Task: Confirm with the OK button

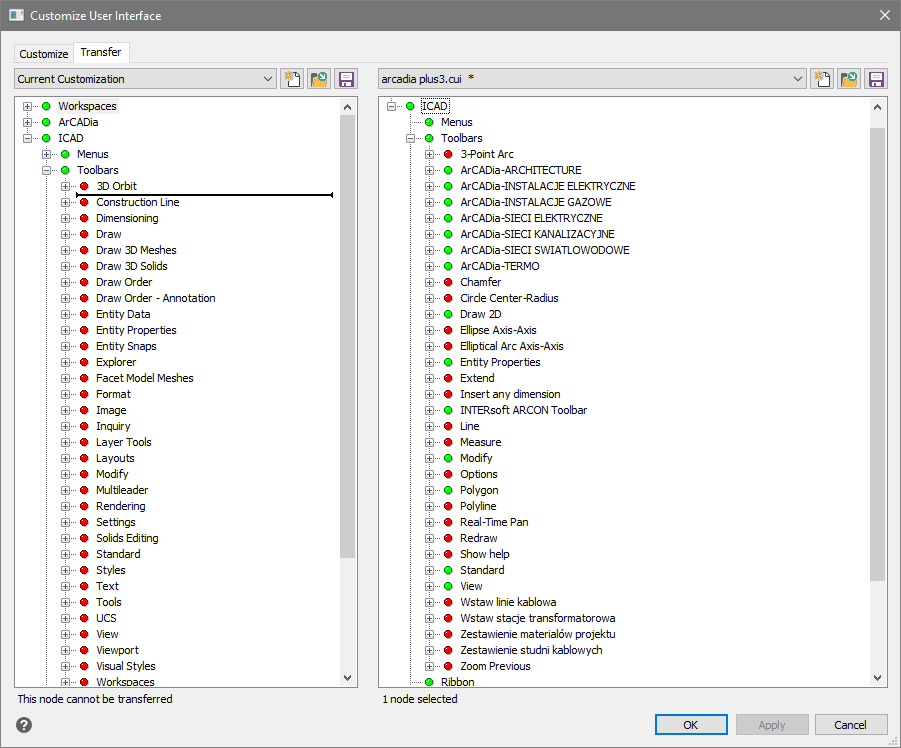Action: 691,725
